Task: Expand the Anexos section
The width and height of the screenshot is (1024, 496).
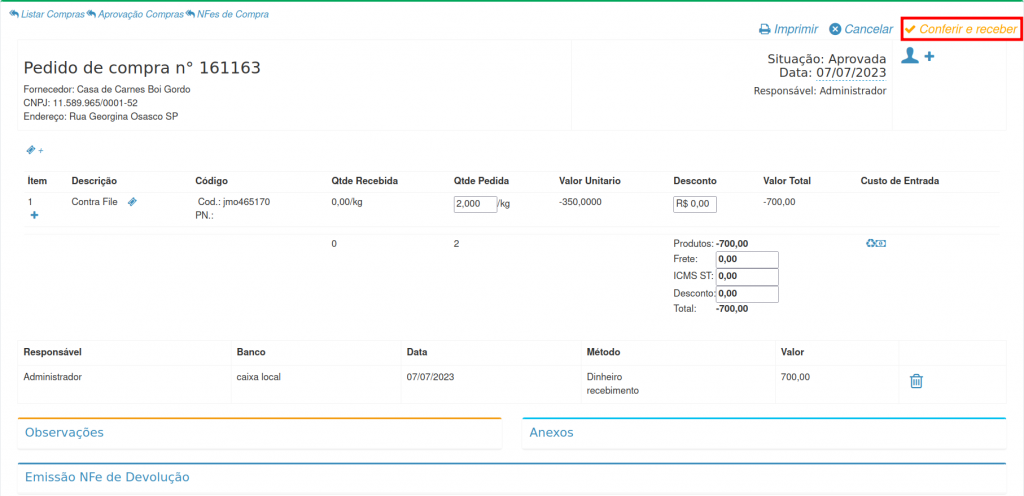Action: [551, 433]
